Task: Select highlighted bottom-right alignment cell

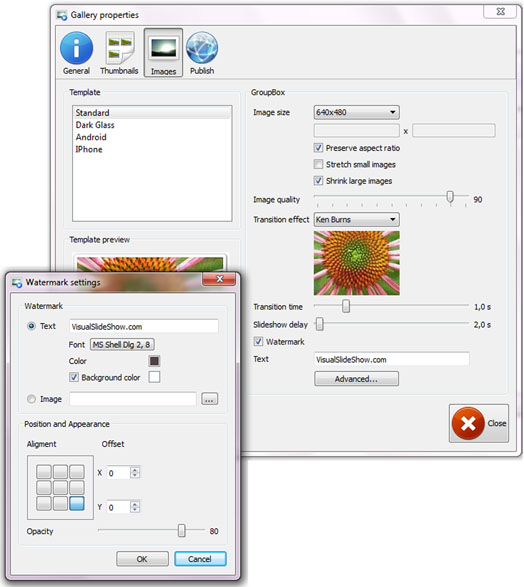Action: 77,504
